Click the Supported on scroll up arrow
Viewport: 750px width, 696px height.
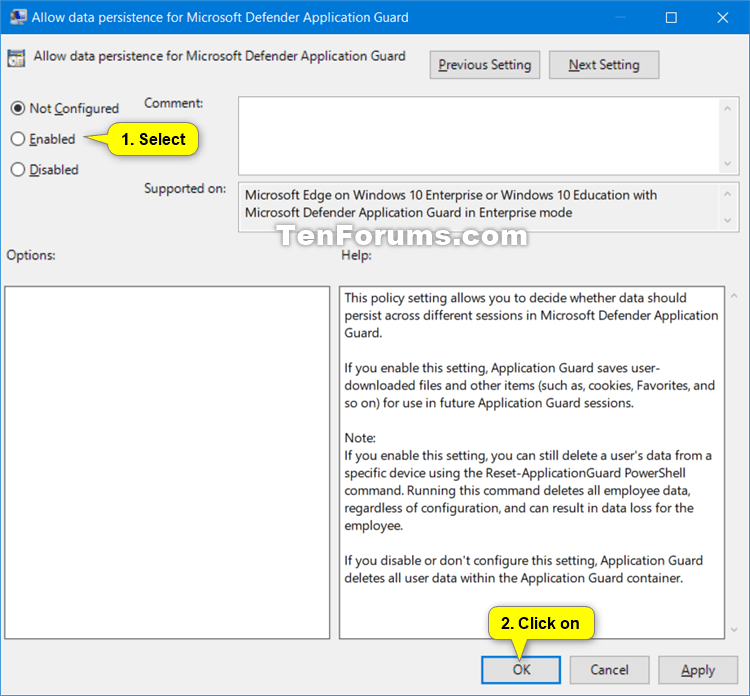[x=728, y=194]
